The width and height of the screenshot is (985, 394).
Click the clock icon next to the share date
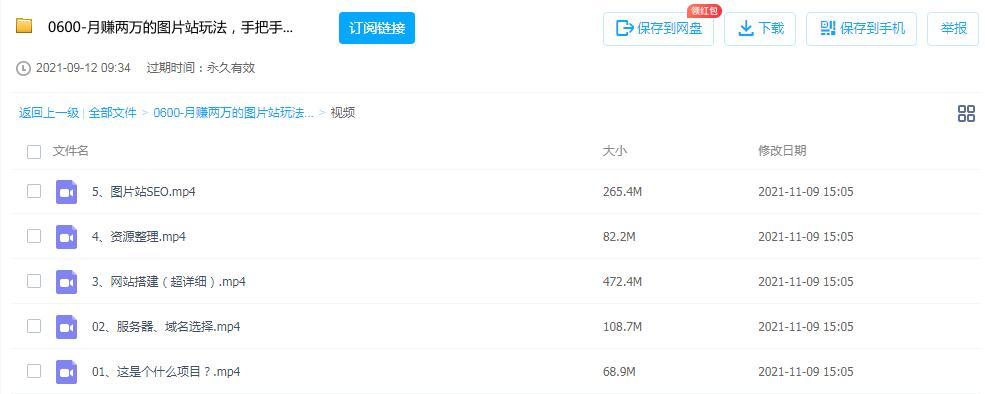click(x=23, y=68)
